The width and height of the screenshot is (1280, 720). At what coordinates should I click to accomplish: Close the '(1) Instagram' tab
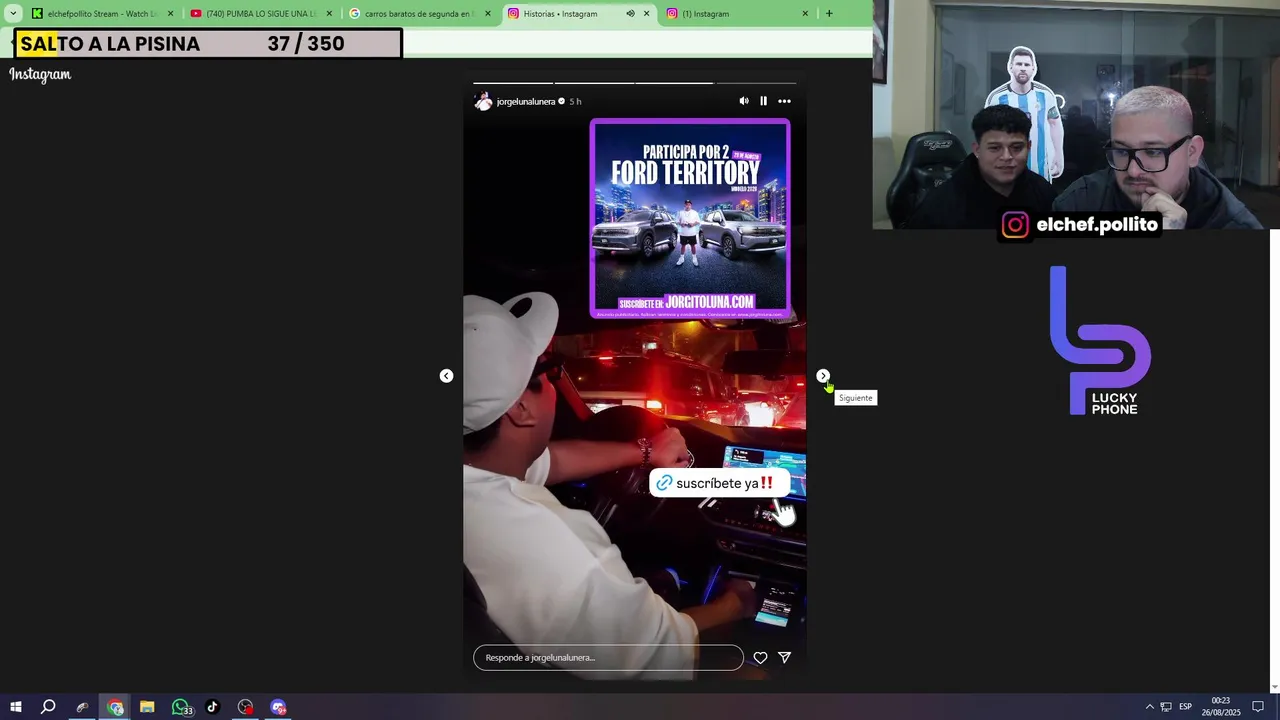805,14
